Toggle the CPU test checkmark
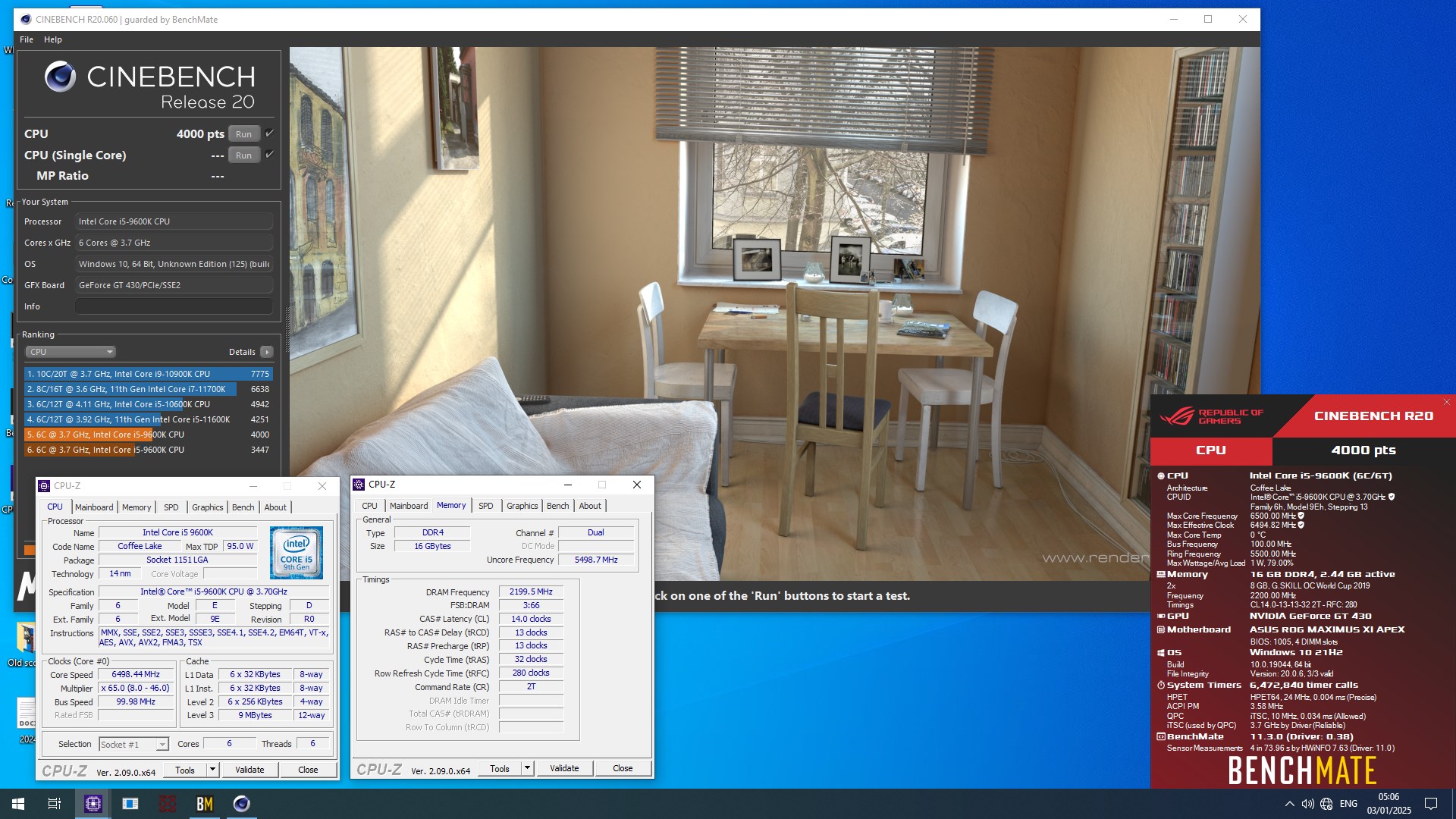Viewport: 1456px width, 819px height. pyautogui.click(x=269, y=133)
